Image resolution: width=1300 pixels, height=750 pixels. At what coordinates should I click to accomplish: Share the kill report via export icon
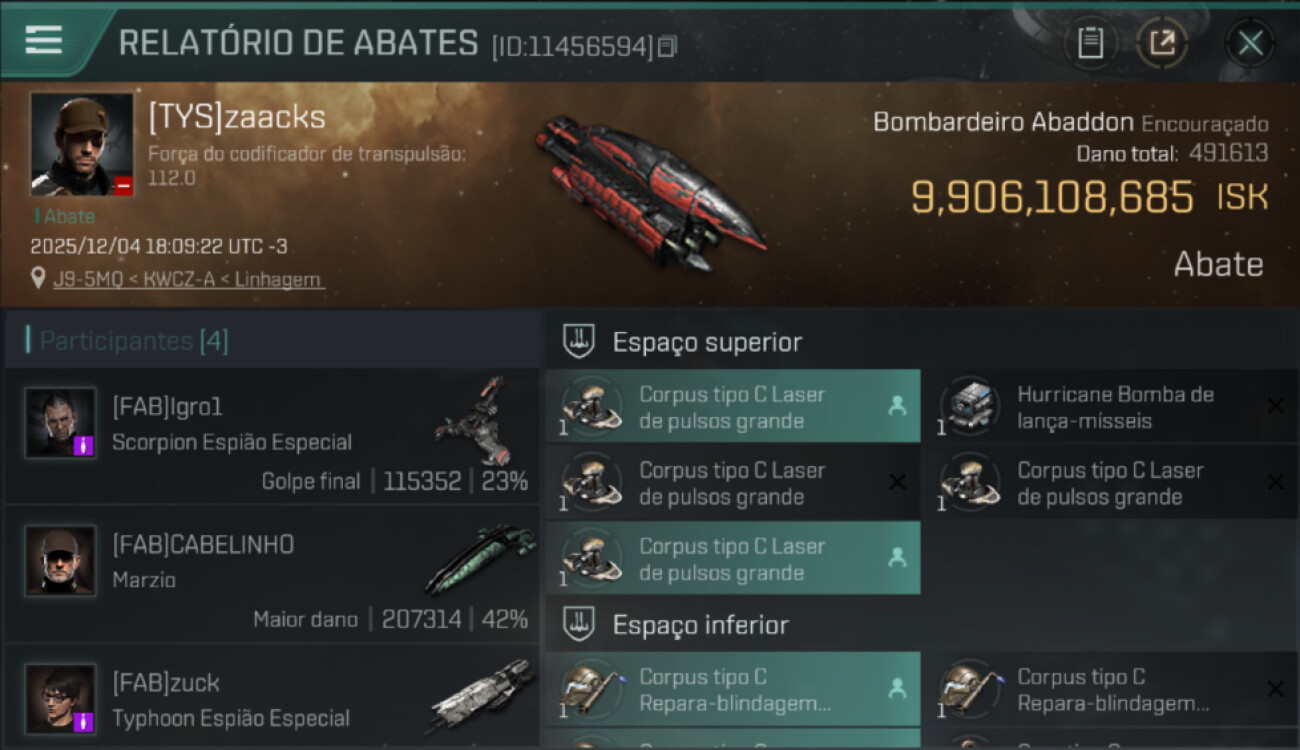click(x=1162, y=43)
